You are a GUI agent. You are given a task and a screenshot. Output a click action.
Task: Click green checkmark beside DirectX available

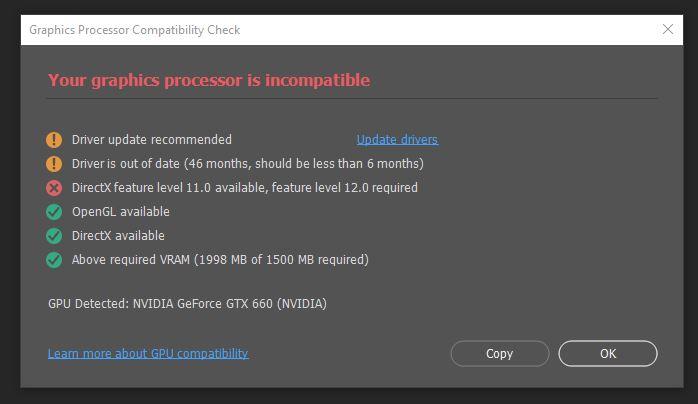point(54,236)
